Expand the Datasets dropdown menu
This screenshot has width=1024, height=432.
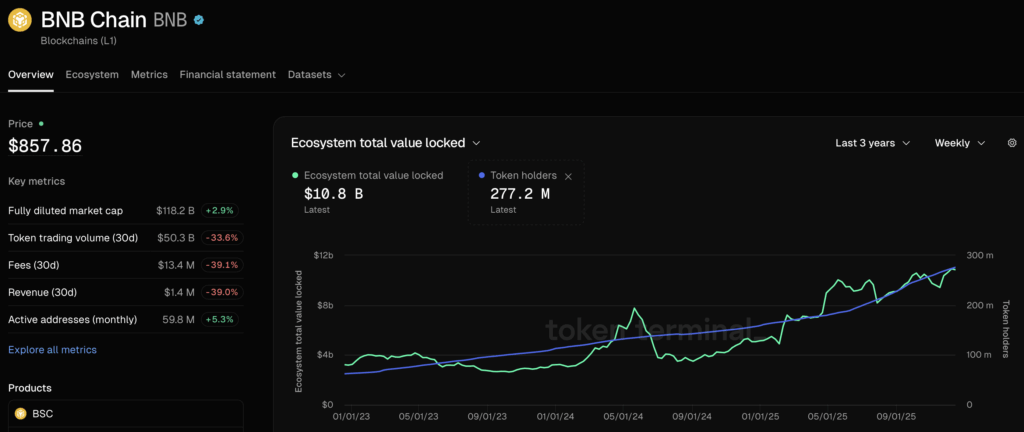click(x=316, y=75)
